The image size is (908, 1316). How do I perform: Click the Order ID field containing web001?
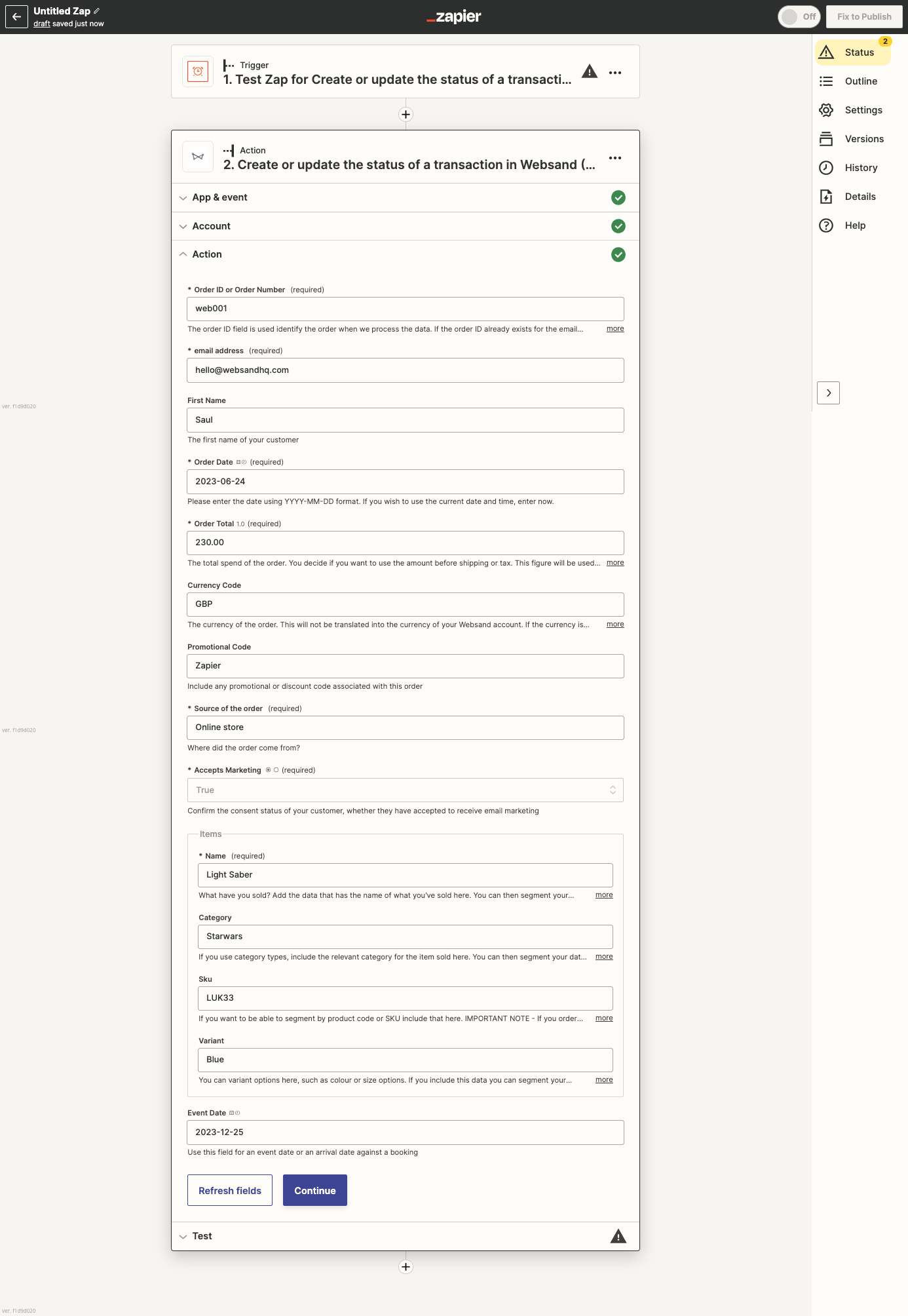406,309
